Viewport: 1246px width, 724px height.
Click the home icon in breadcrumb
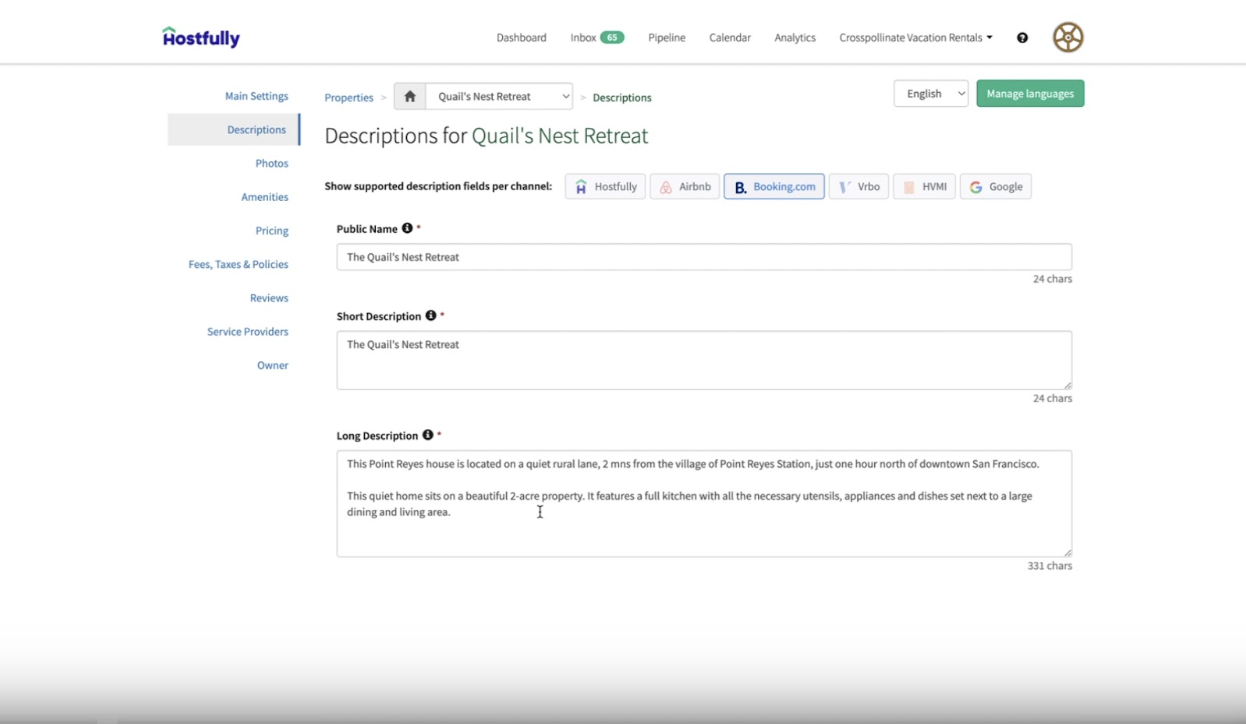coord(410,97)
